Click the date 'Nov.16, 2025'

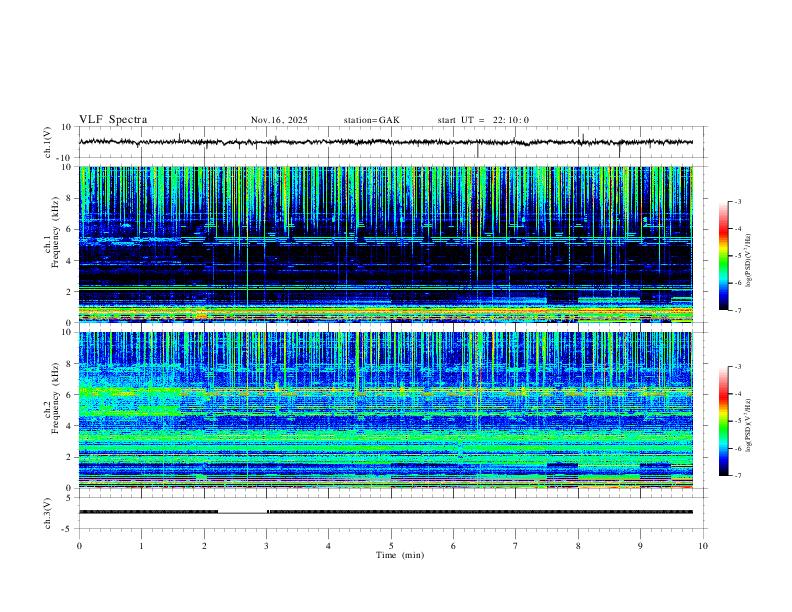click(x=279, y=120)
